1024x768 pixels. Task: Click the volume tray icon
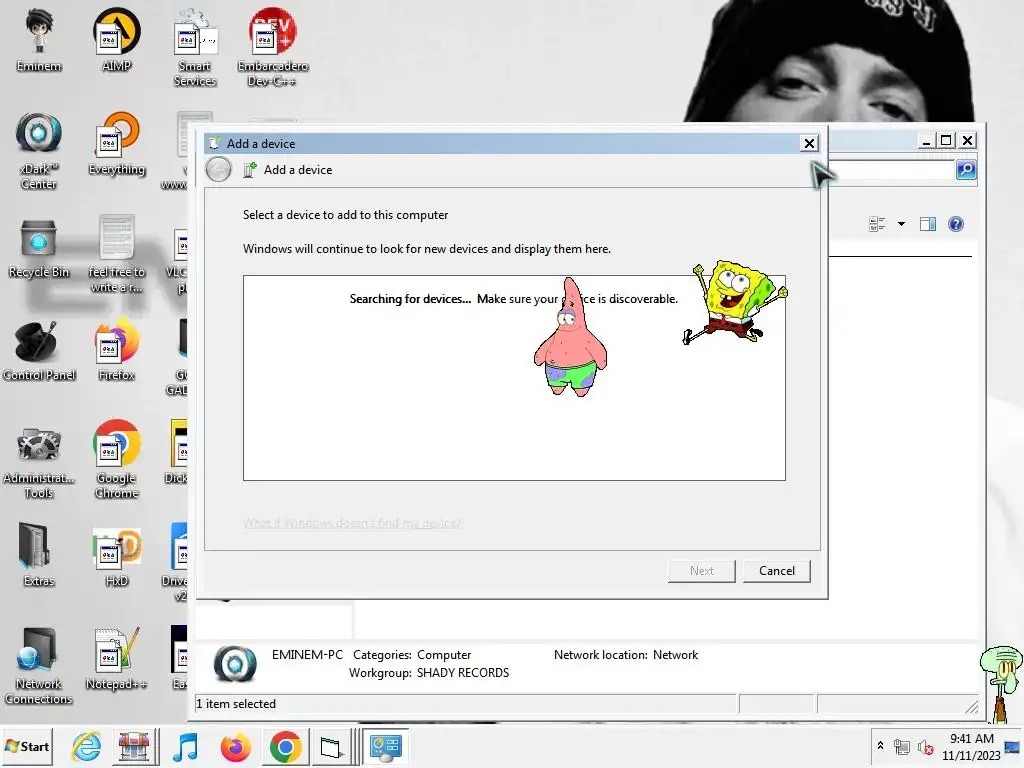point(925,747)
